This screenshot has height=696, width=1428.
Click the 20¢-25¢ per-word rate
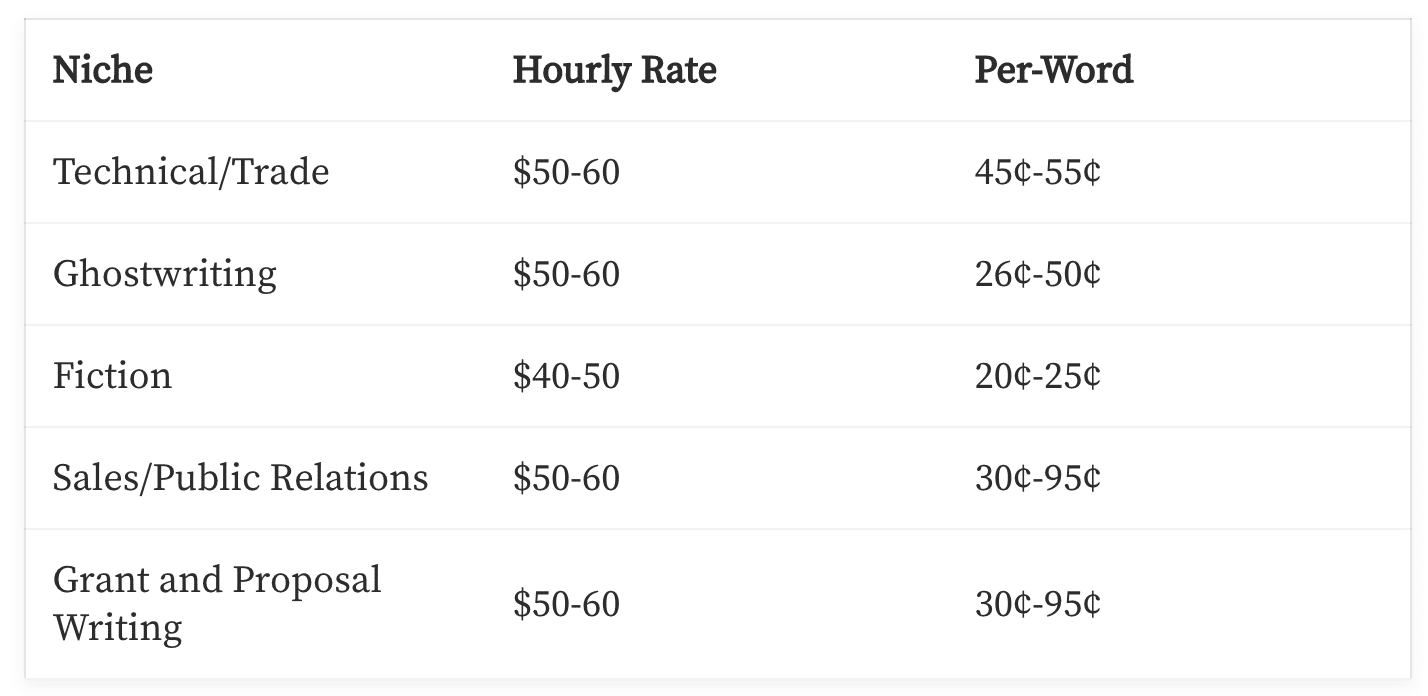point(1037,377)
